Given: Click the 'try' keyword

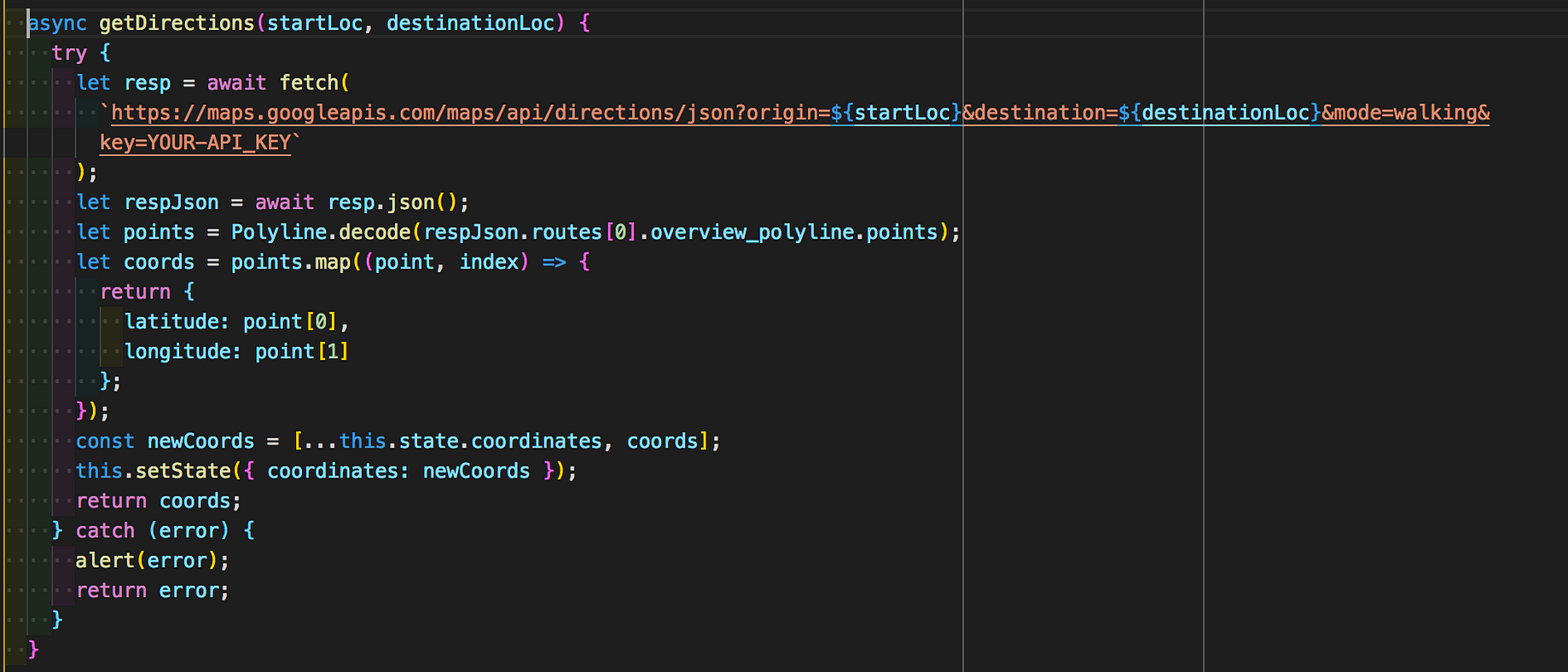Looking at the screenshot, I should 69,53.
